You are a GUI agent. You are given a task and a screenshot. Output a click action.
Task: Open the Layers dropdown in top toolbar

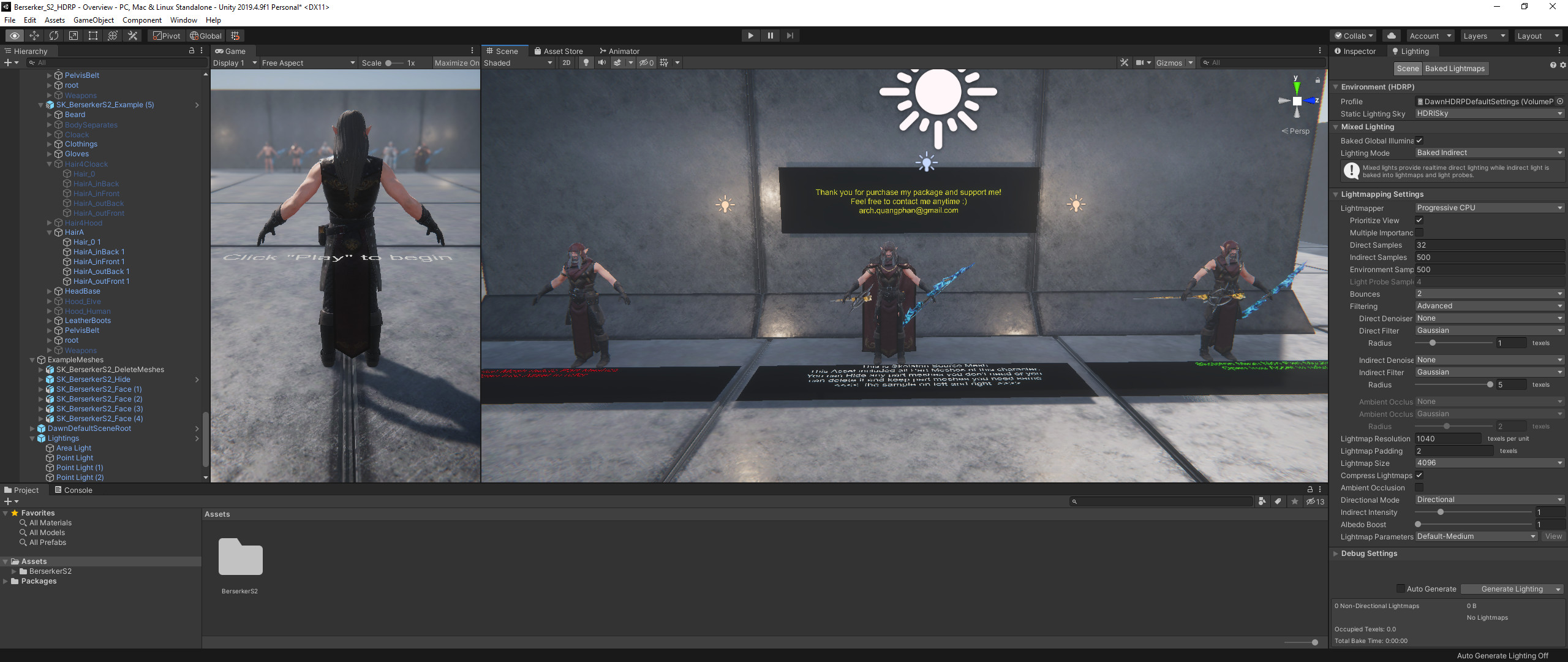click(1484, 36)
